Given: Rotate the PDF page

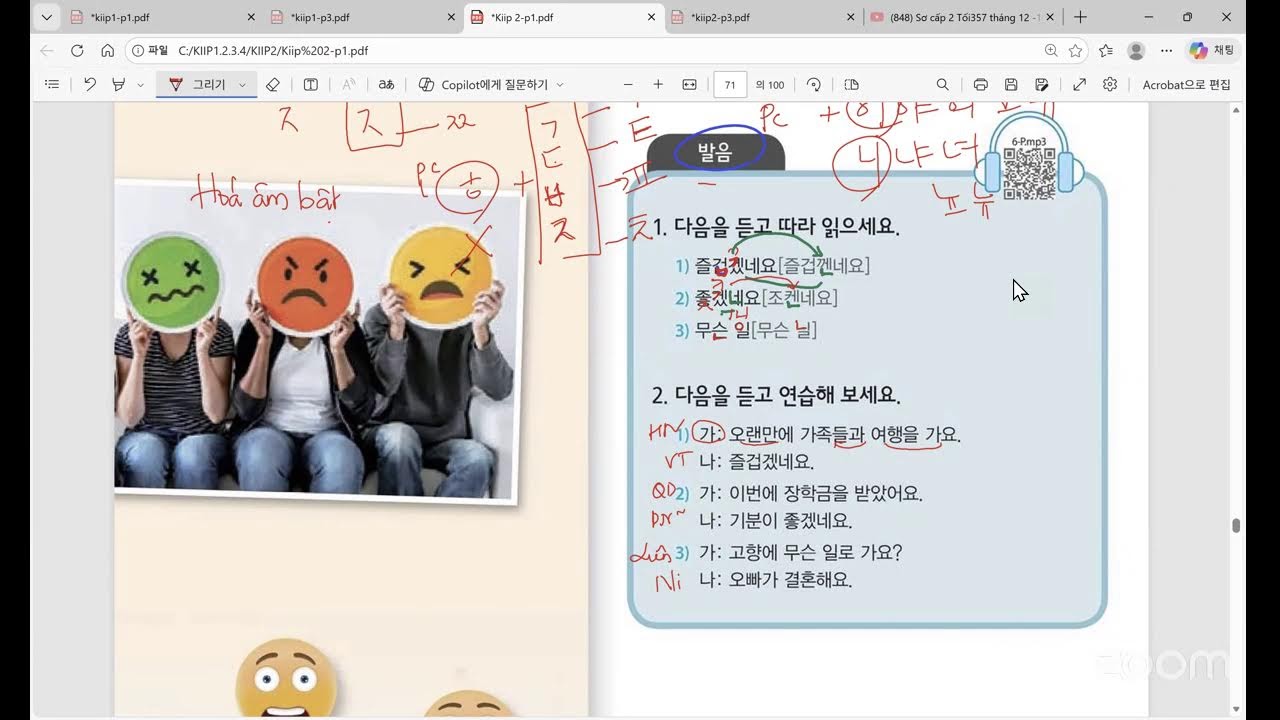Looking at the screenshot, I should point(814,85).
